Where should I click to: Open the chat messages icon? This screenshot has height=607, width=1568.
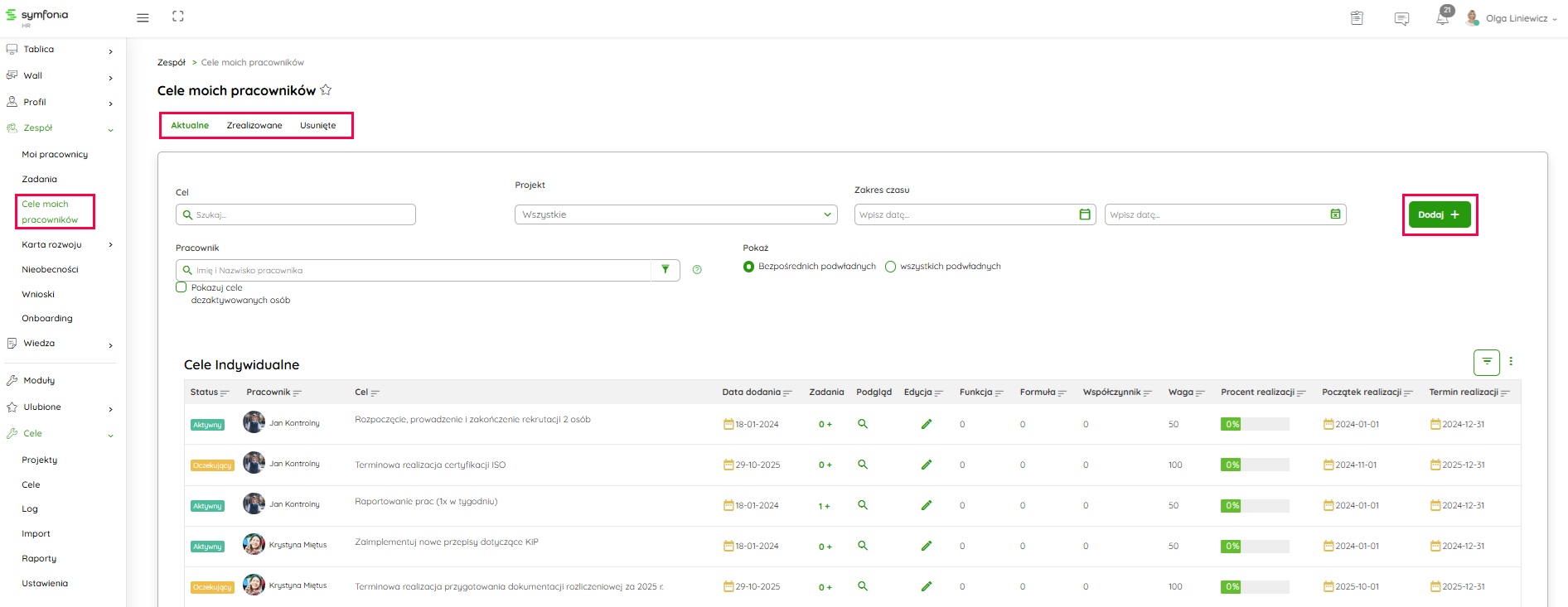[x=1401, y=18]
